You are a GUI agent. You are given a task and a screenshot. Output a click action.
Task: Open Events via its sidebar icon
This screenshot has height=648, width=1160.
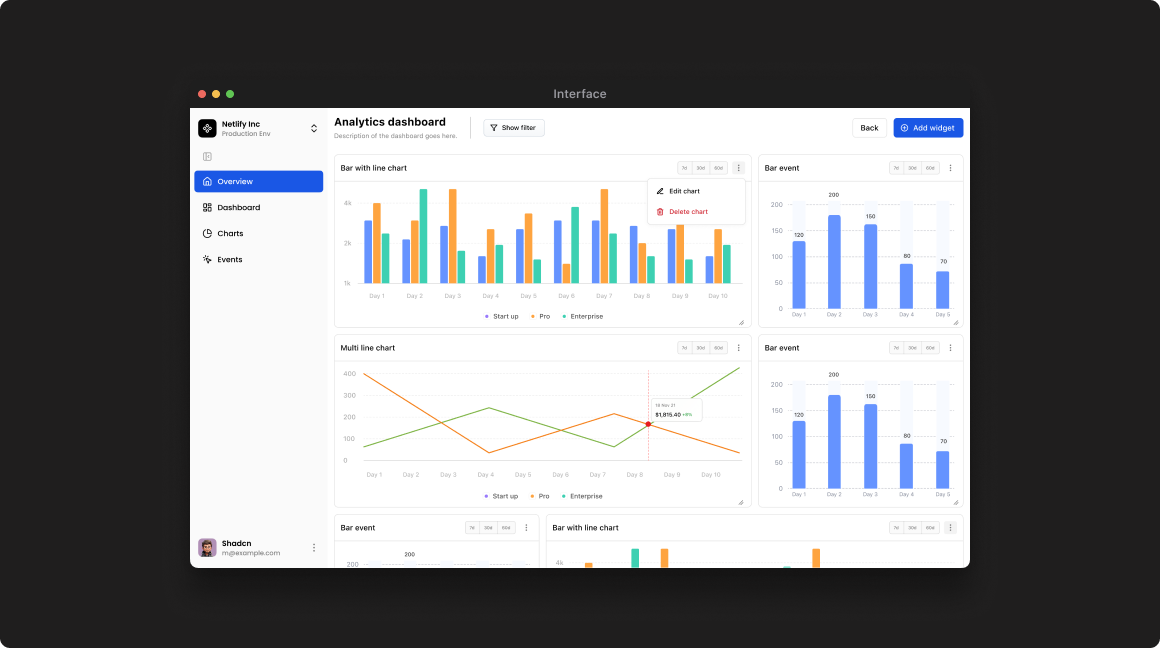point(206,259)
